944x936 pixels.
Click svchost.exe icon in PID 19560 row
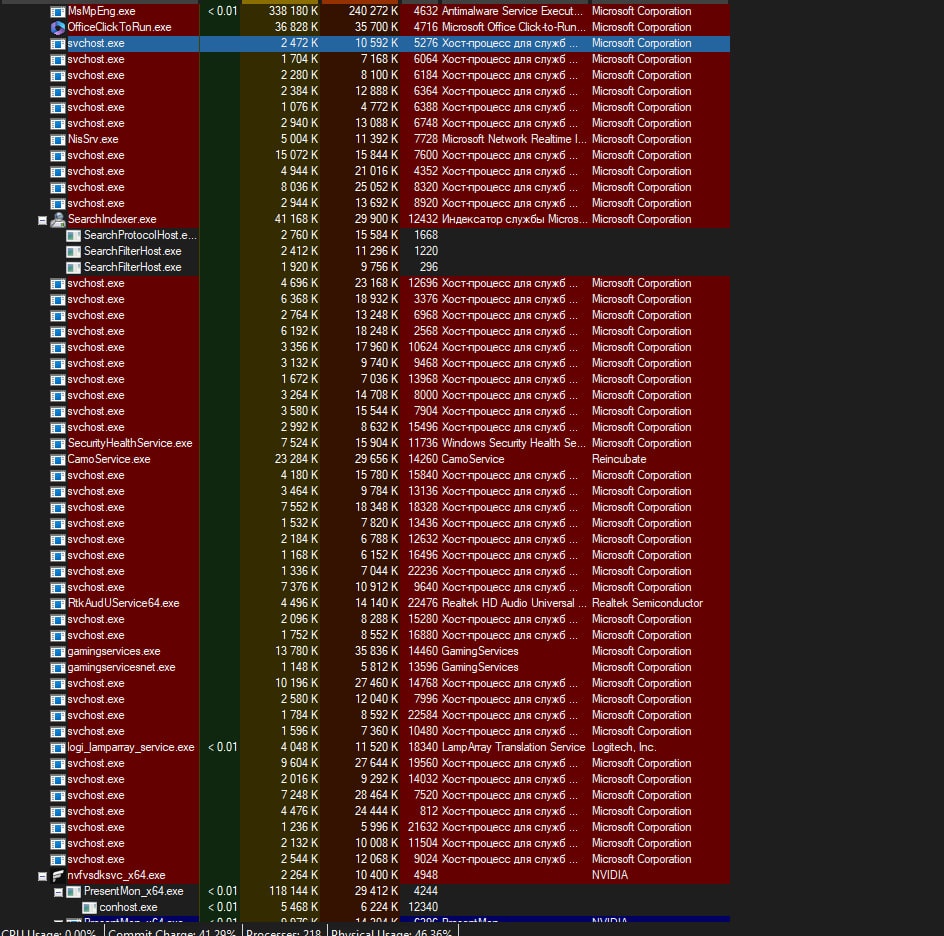(58, 764)
